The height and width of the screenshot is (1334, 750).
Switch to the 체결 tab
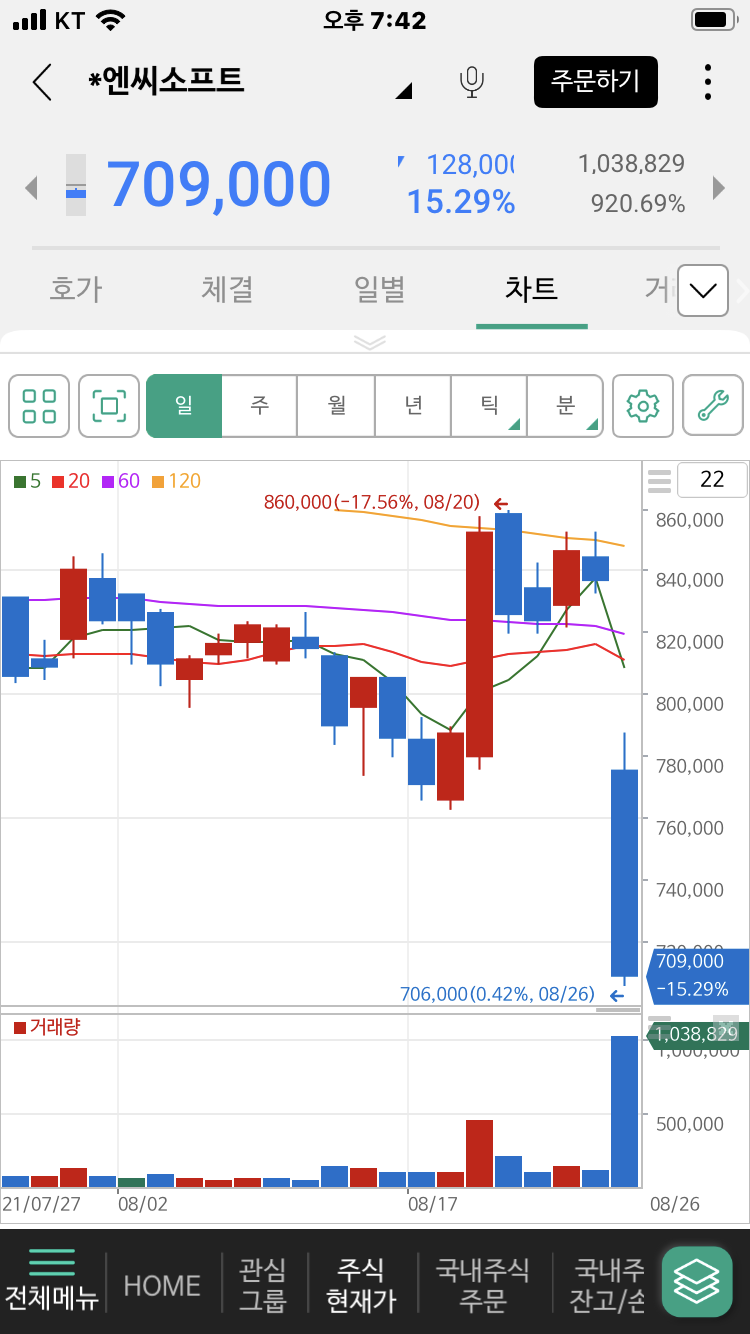[228, 290]
